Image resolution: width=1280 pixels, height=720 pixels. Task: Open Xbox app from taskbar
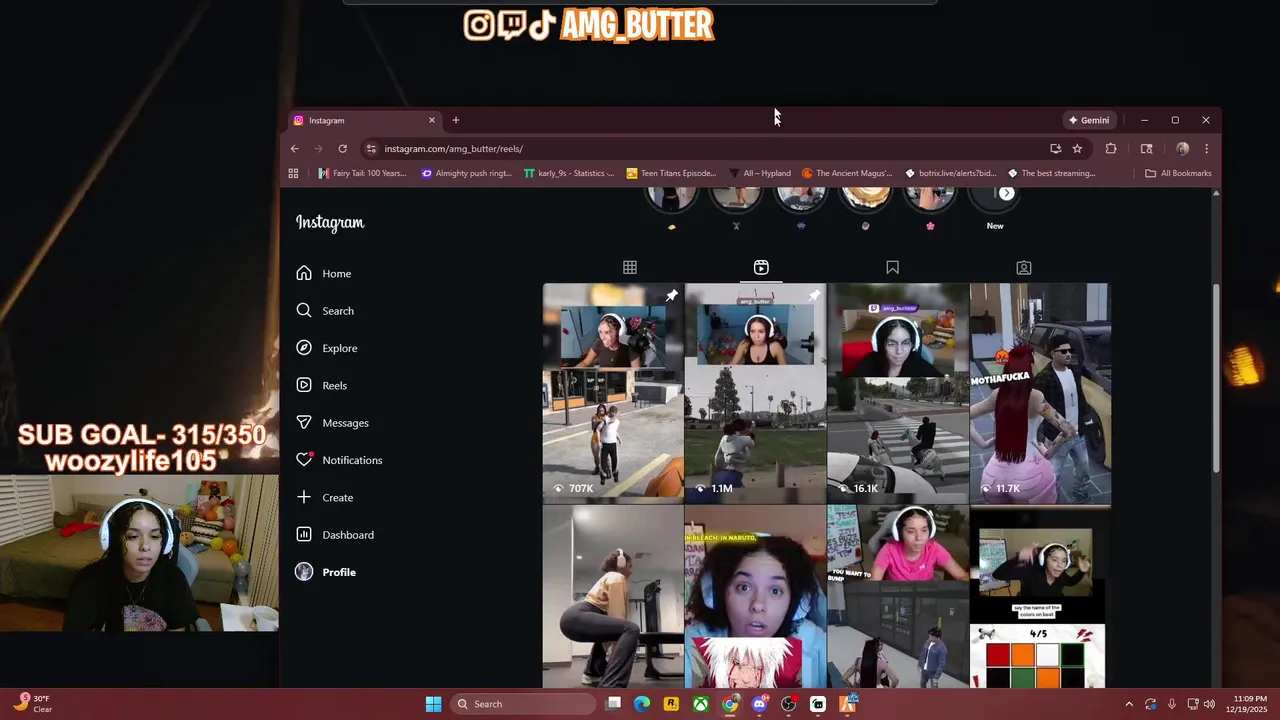[701, 704]
